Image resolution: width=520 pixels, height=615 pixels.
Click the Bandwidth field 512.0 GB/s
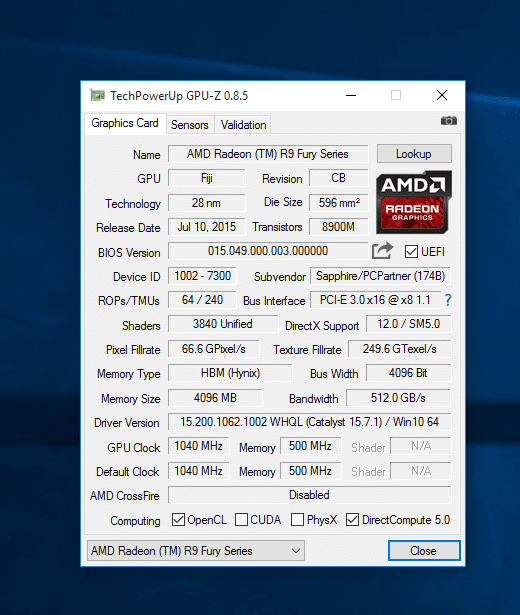pos(398,398)
